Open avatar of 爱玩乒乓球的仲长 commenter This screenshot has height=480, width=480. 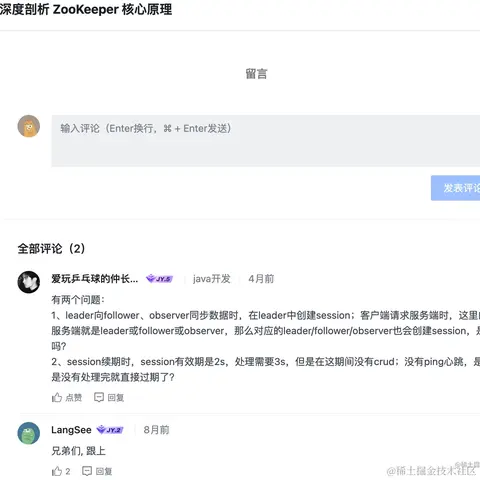click(x=29, y=282)
